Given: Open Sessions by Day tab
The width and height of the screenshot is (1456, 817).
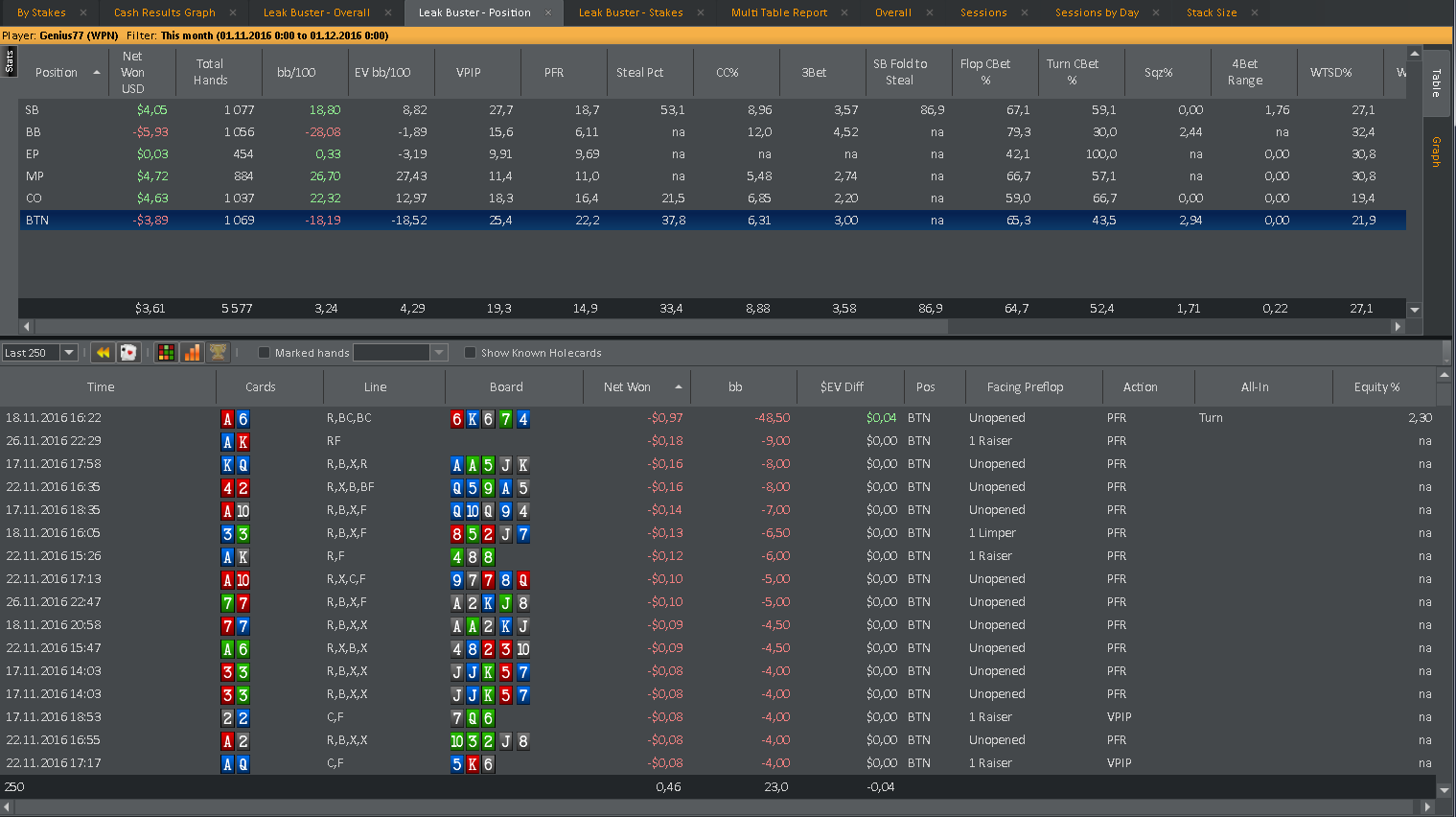Looking at the screenshot, I should 1097,12.
